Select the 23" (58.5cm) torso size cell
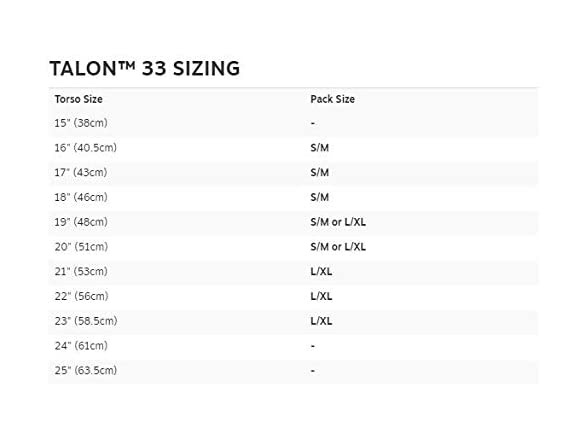Screen dimensions: 588x441 coord(86,321)
